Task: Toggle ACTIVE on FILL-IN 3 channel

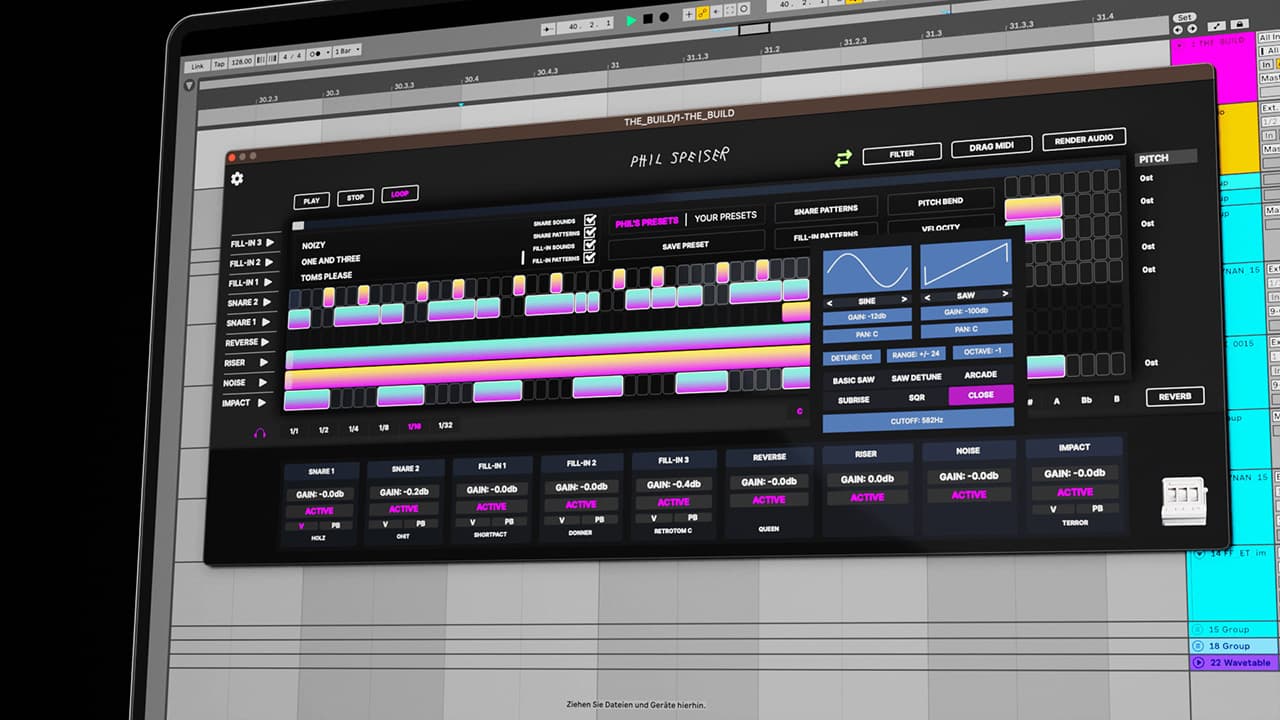Action: (x=673, y=502)
